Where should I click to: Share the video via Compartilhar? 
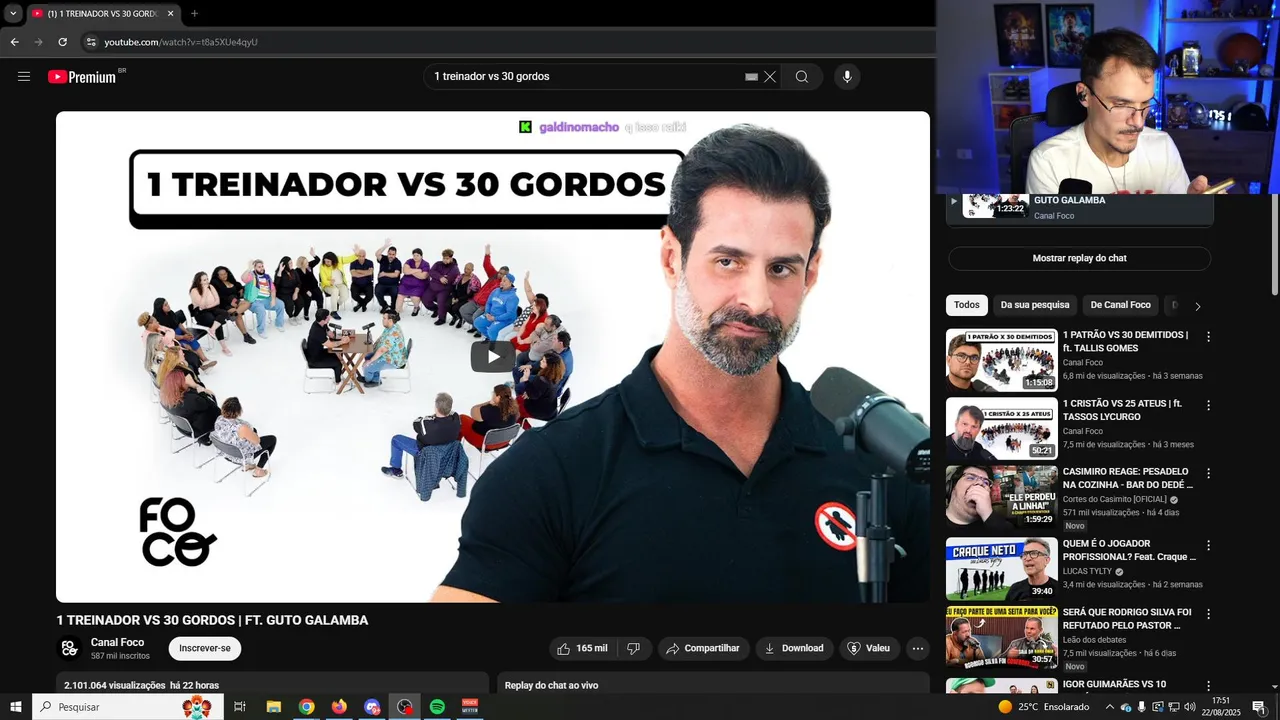[x=703, y=648]
